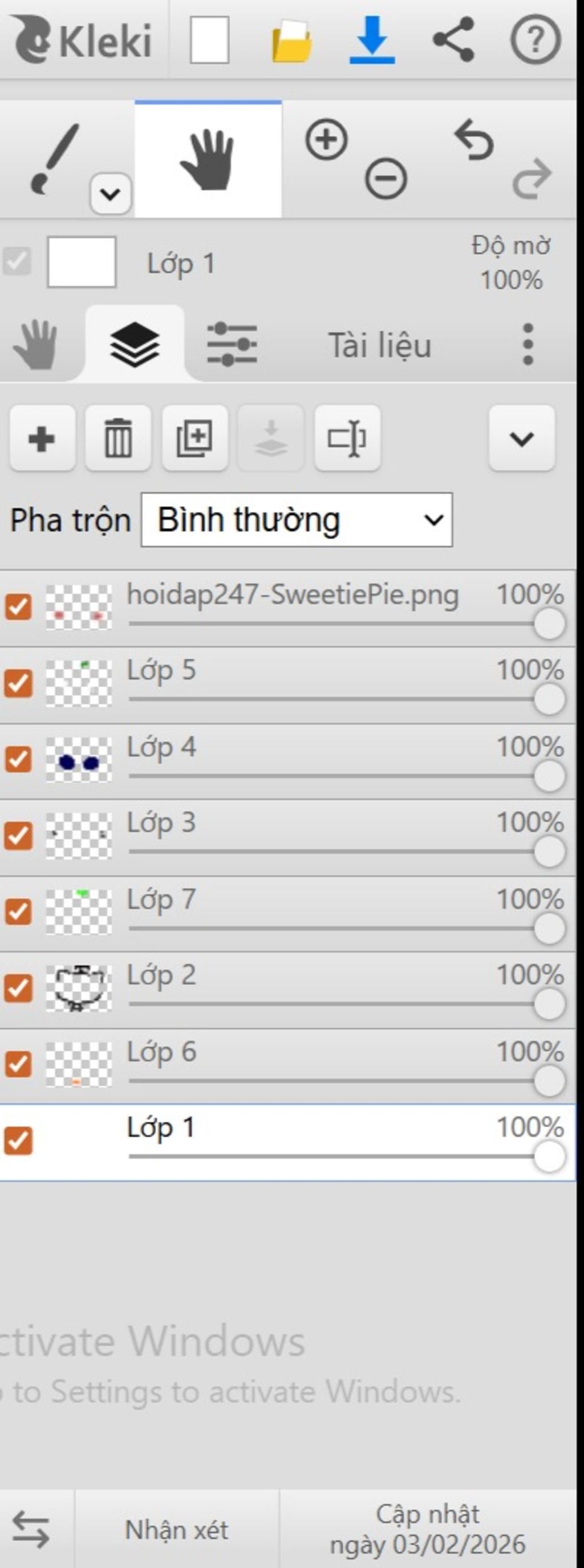
Task: Duplicate the current layer
Action: (x=195, y=438)
